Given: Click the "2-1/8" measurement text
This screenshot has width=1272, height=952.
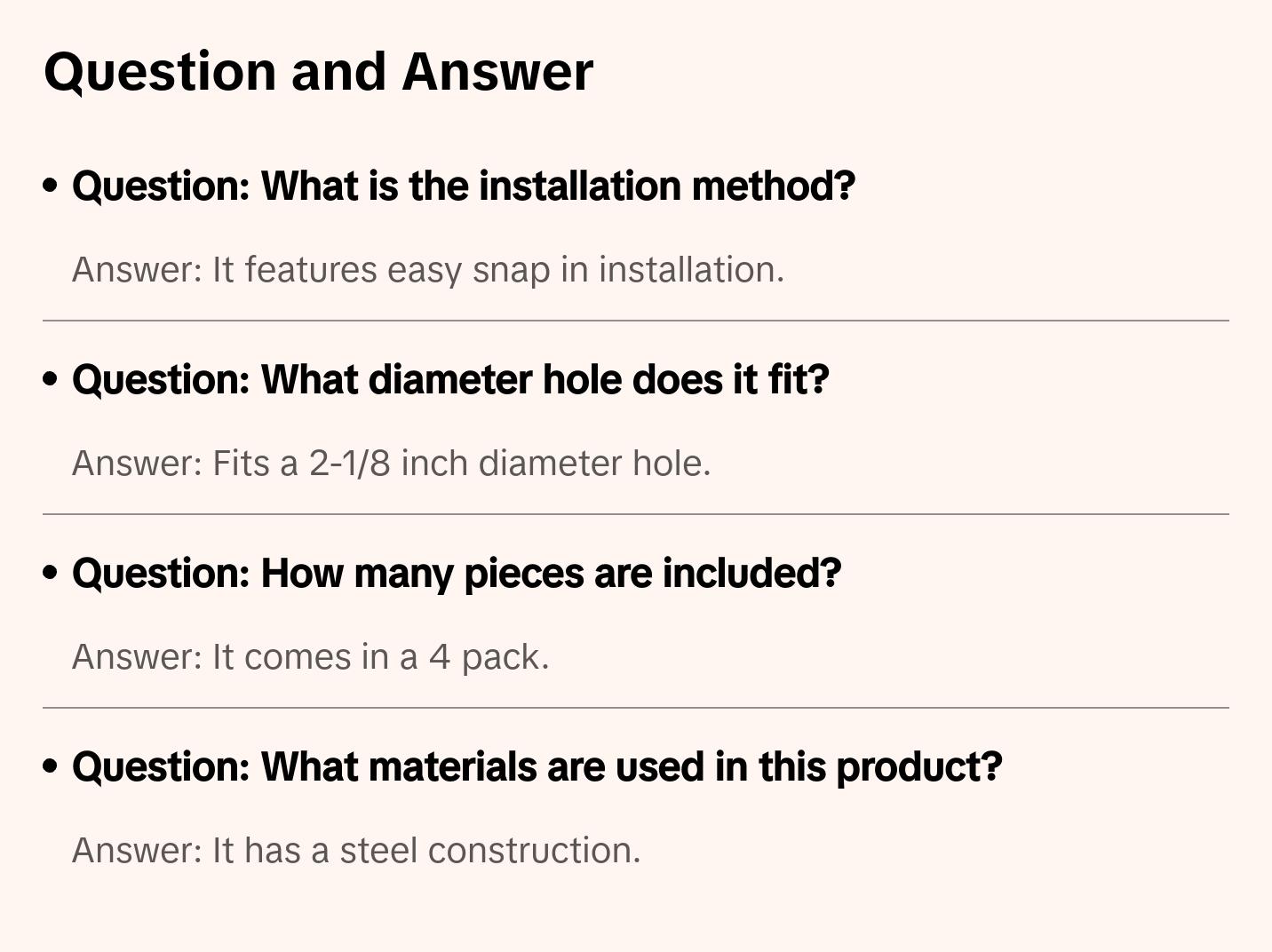Looking at the screenshot, I should pyautogui.click(x=349, y=464).
